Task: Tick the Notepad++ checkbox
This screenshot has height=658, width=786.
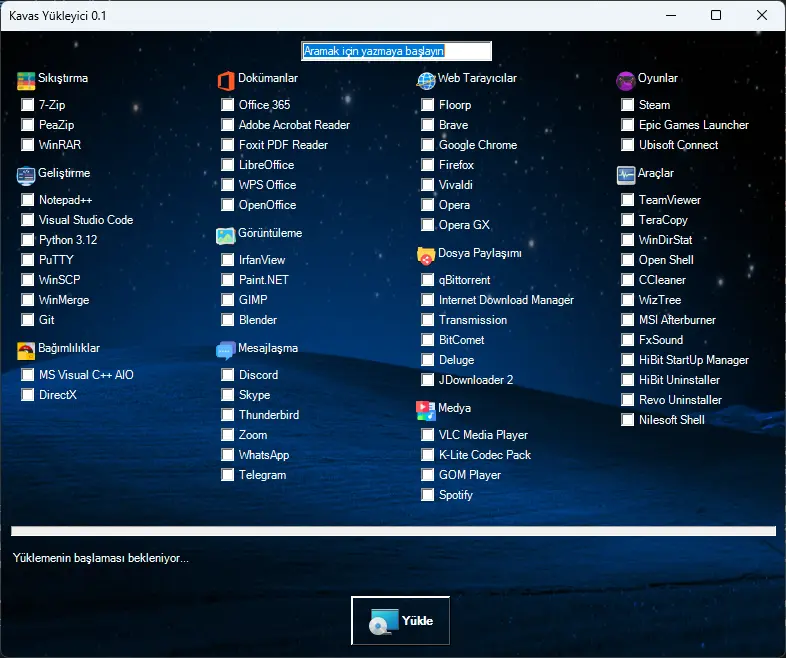Action: (x=28, y=200)
